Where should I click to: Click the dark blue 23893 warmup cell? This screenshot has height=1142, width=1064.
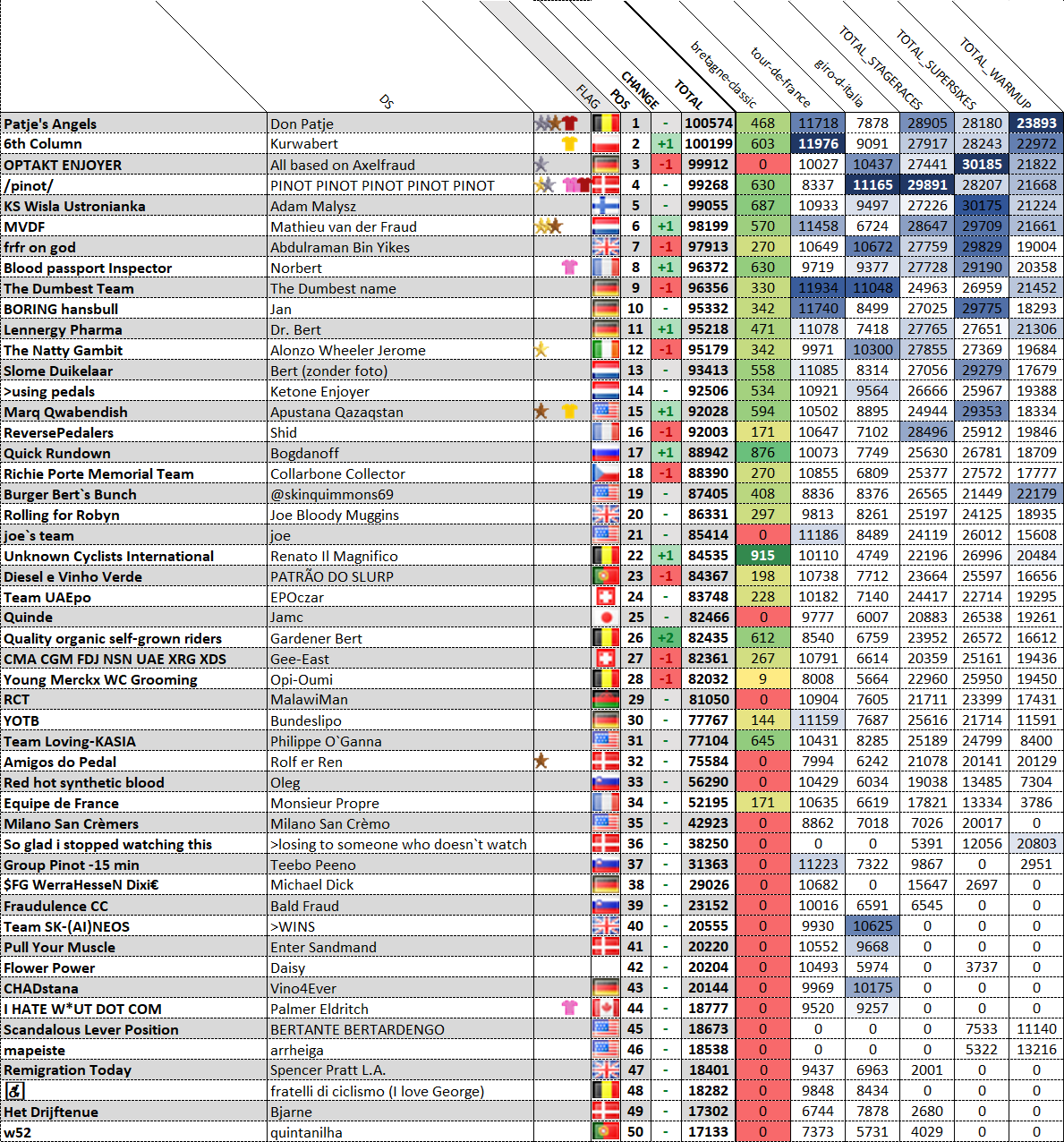click(x=1036, y=123)
